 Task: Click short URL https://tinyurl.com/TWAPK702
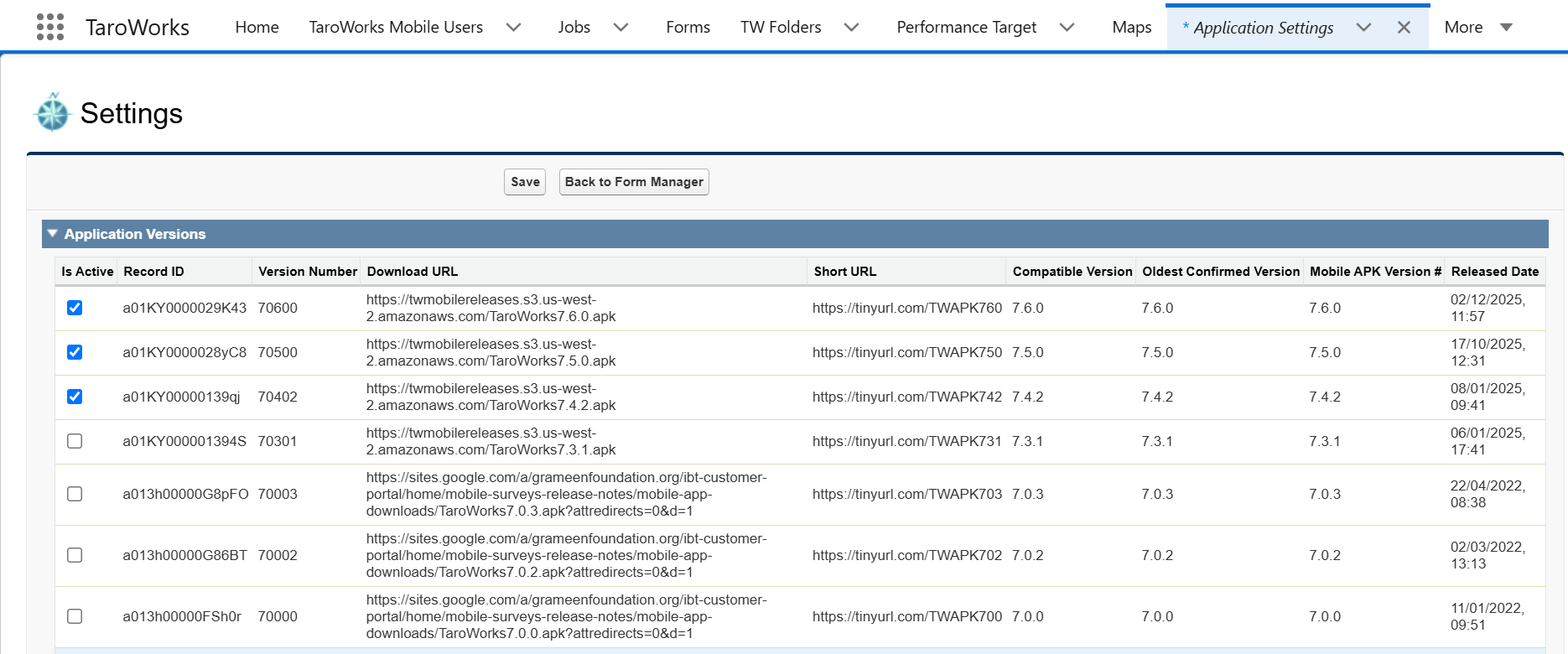(x=907, y=555)
